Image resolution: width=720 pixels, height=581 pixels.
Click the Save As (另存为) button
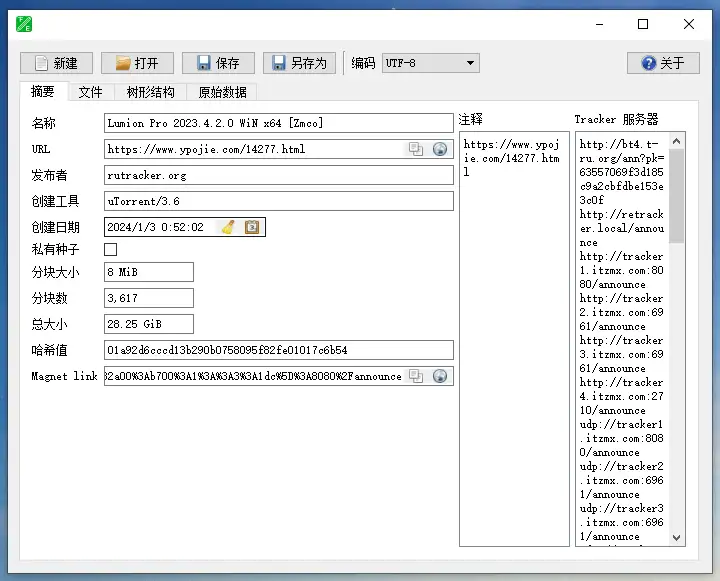pyautogui.click(x=299, y=63)
